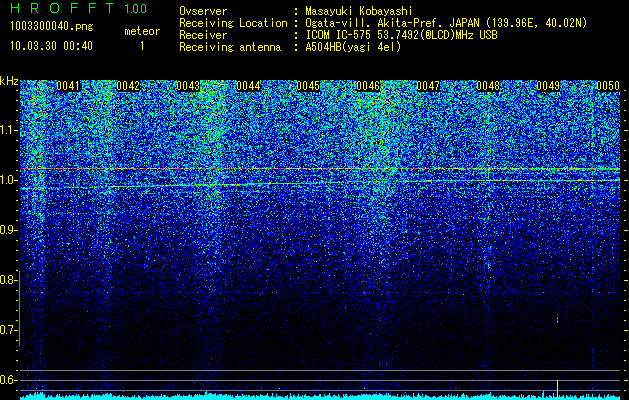The height and width of the screenshot is (400, 629).
Task: Click the ICOM IC-575 receiver text
Action: (401, 35)
